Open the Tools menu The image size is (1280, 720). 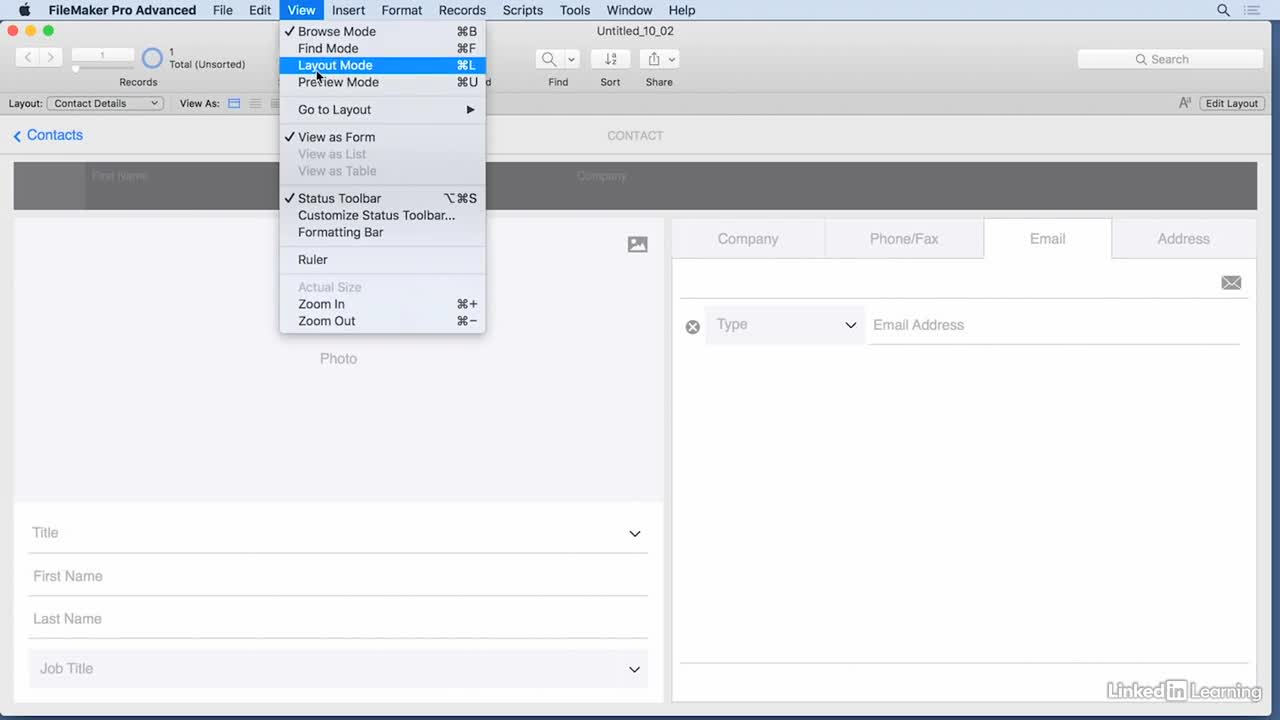tap(575, 10)
